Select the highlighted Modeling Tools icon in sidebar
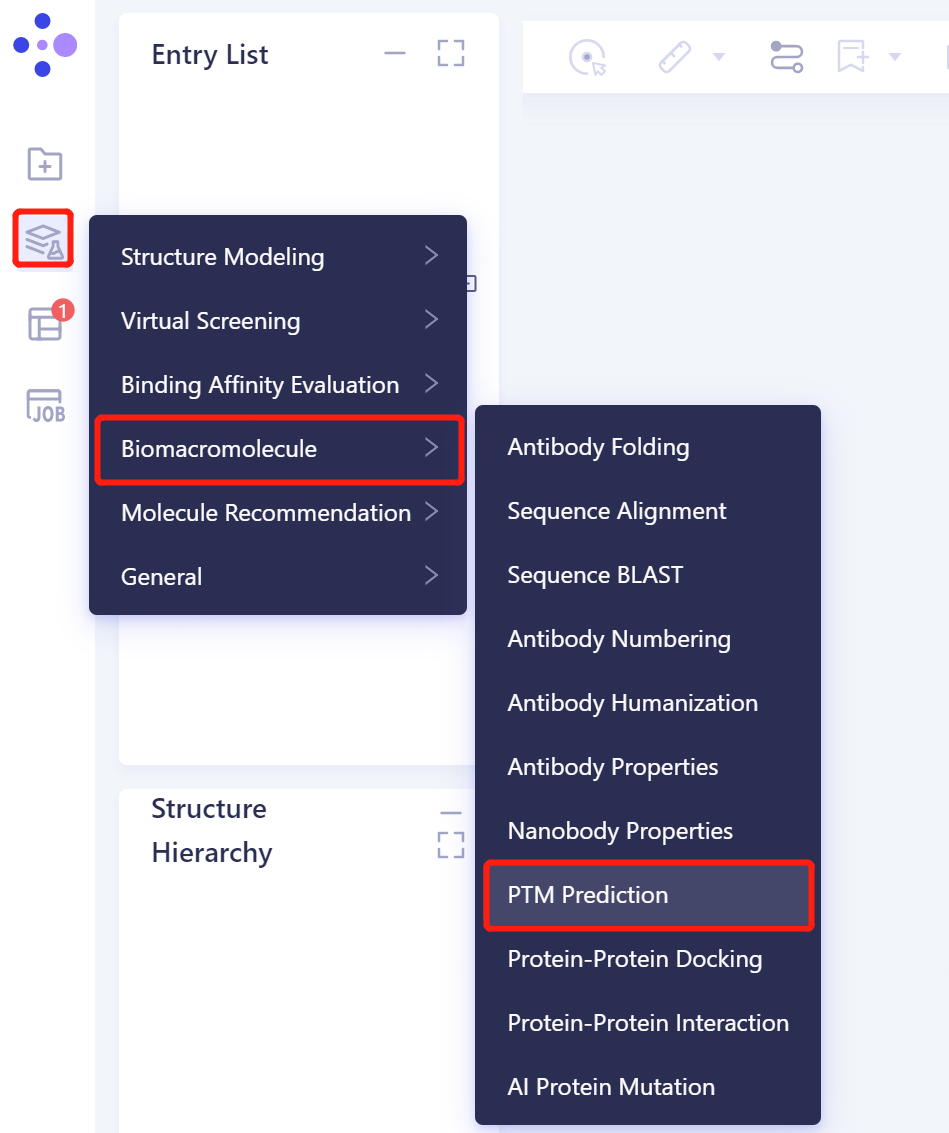The image size is (949, 1133). click(44, 238)
